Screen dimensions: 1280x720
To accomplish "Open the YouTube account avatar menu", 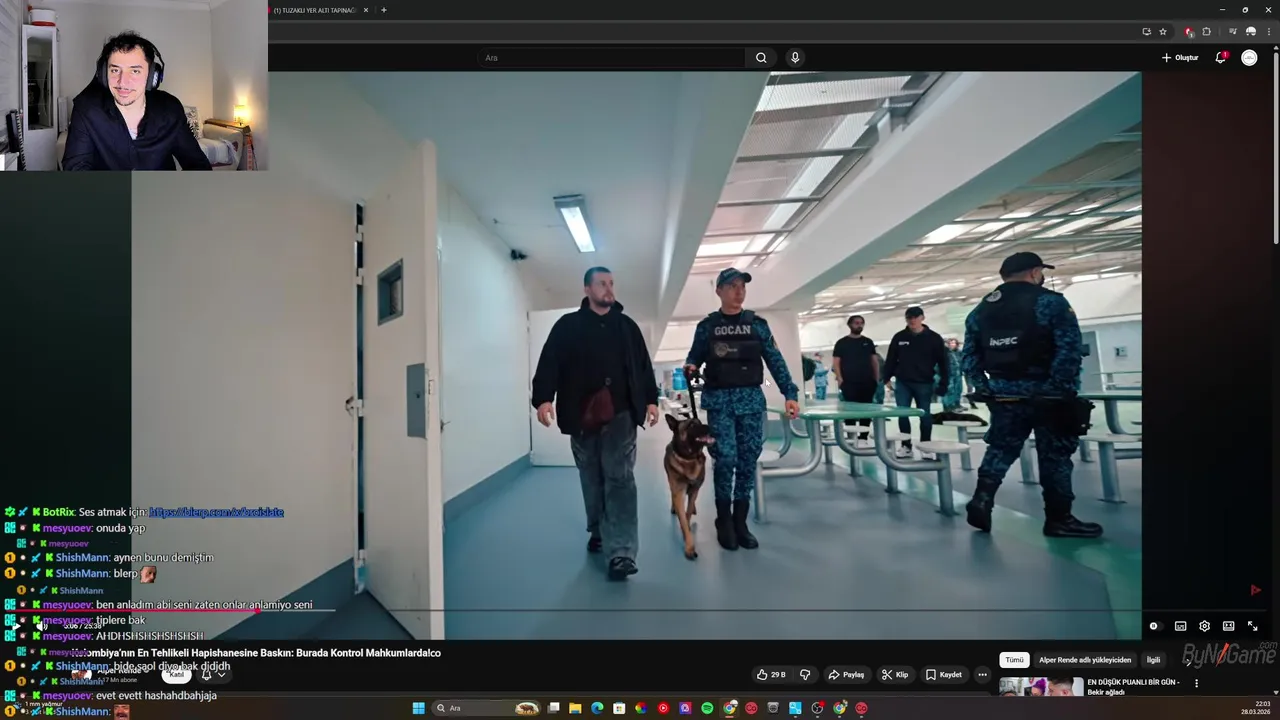I will (x=1249, y=58).
